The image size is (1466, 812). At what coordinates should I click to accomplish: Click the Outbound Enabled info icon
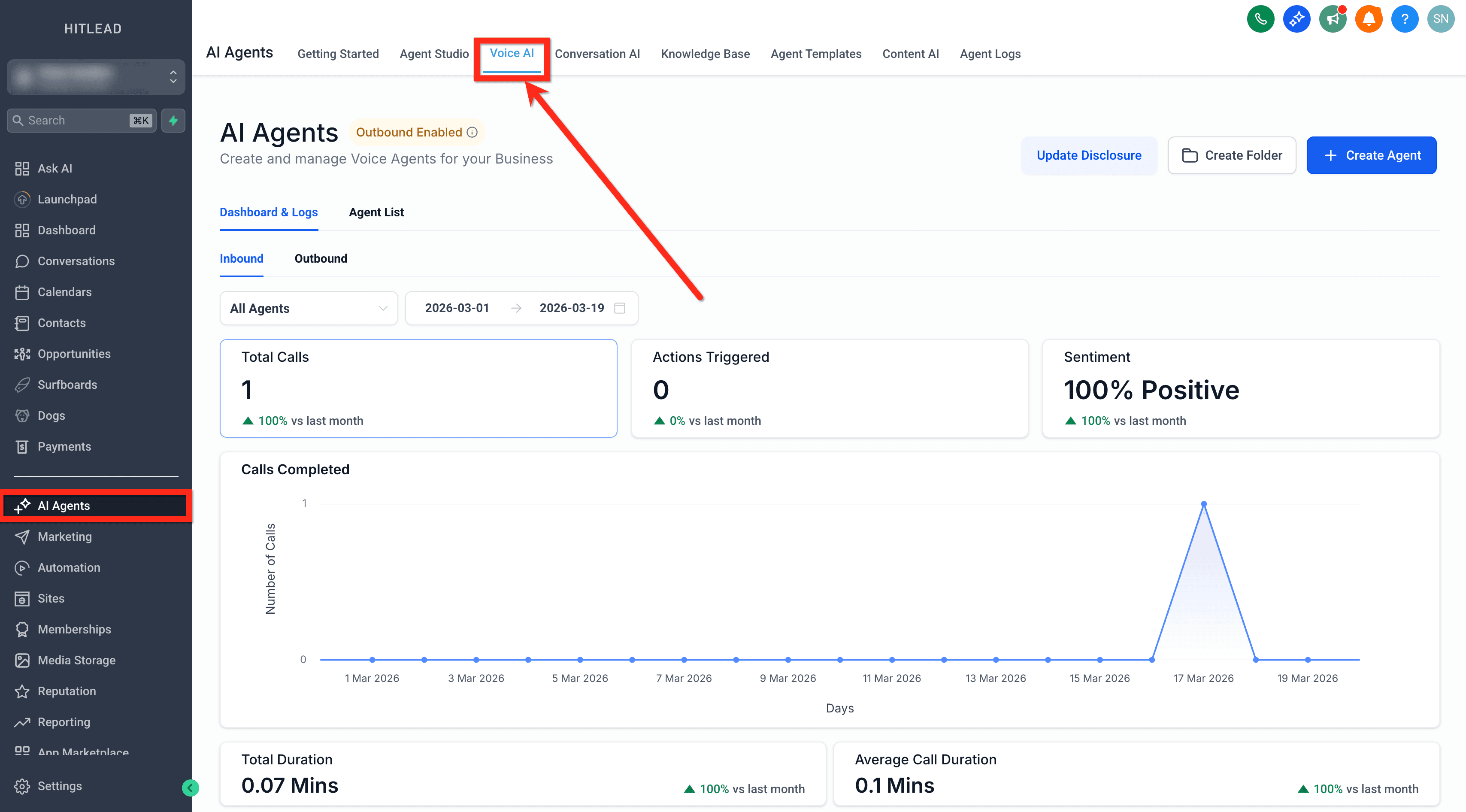pos(472,132)
